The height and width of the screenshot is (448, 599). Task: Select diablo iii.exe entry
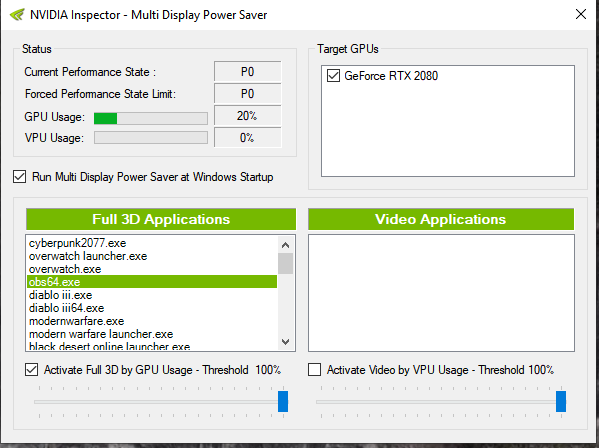(x=152, y=295)
